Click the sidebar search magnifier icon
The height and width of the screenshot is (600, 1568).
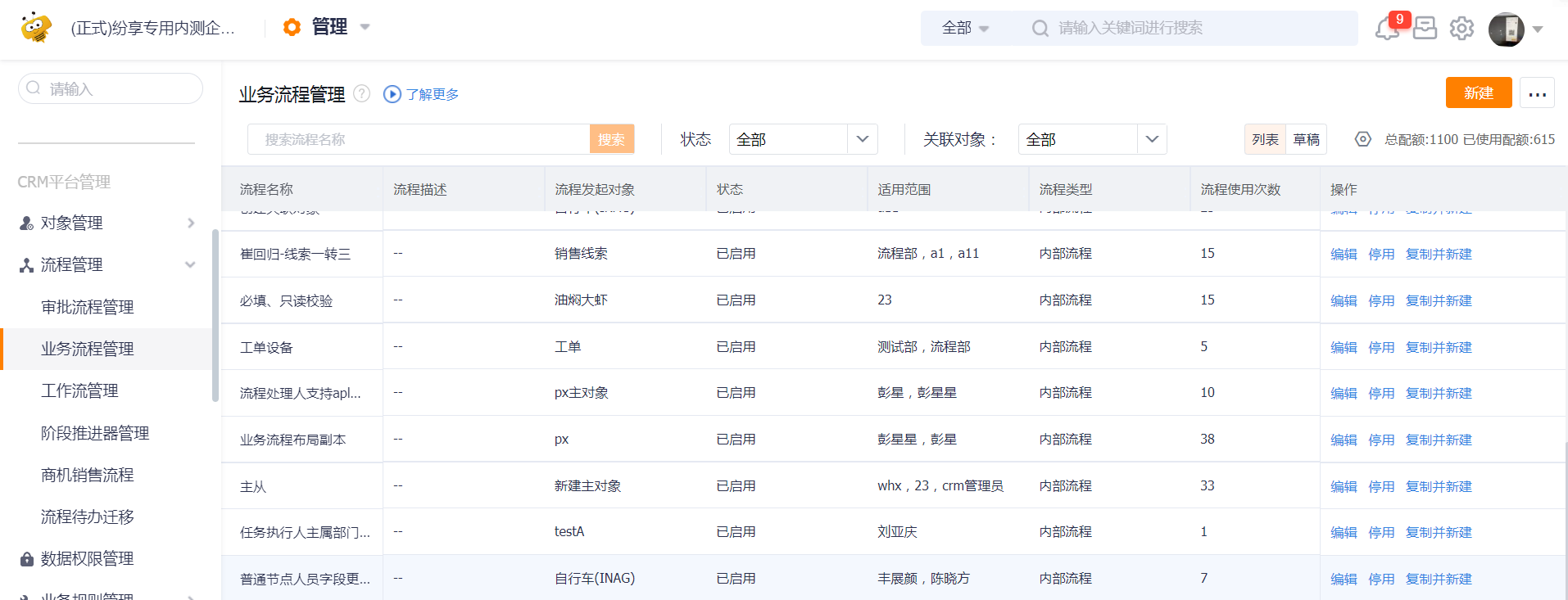tap(34, 88)
